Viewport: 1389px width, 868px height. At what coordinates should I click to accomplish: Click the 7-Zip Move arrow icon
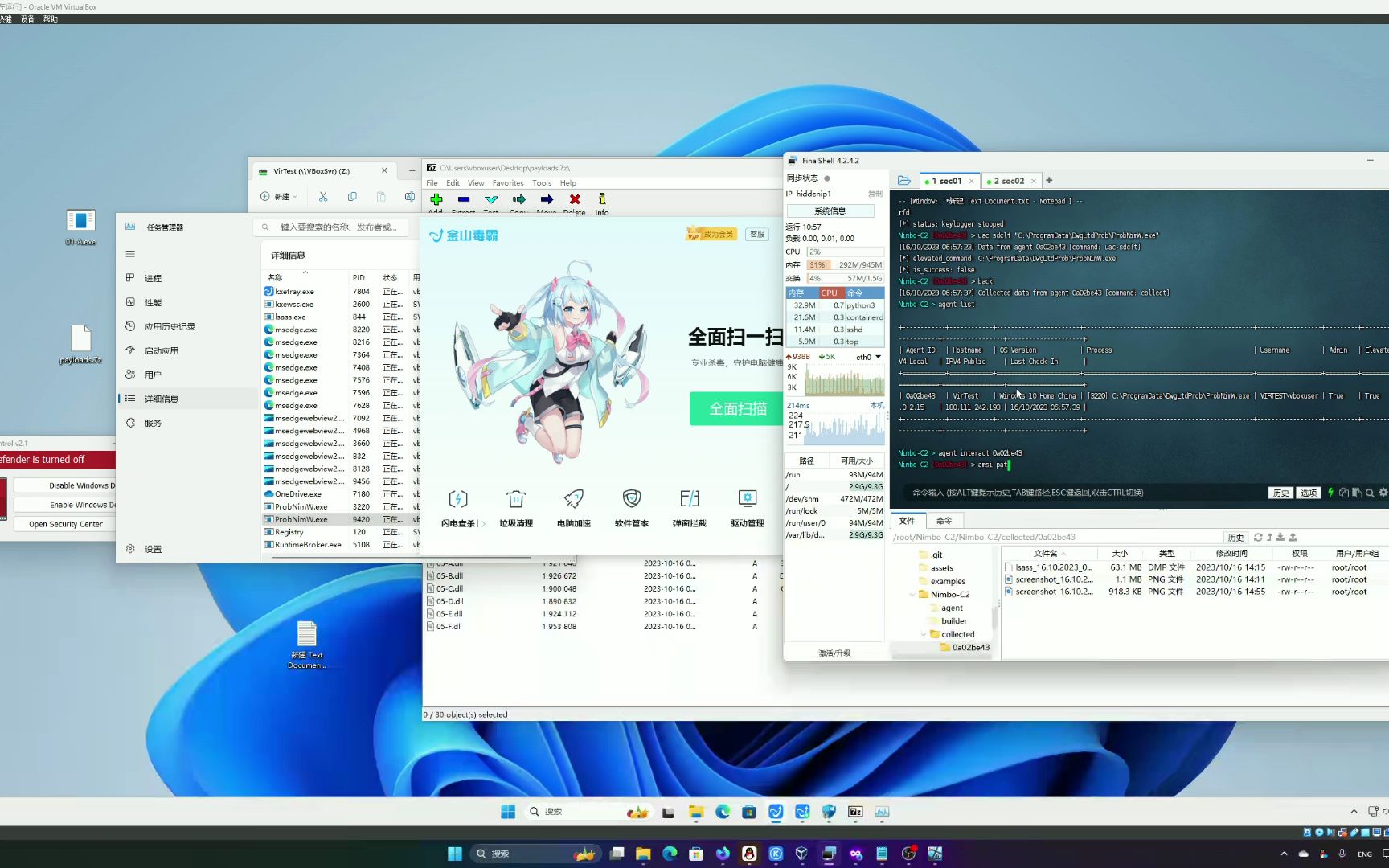pos(547,199)
